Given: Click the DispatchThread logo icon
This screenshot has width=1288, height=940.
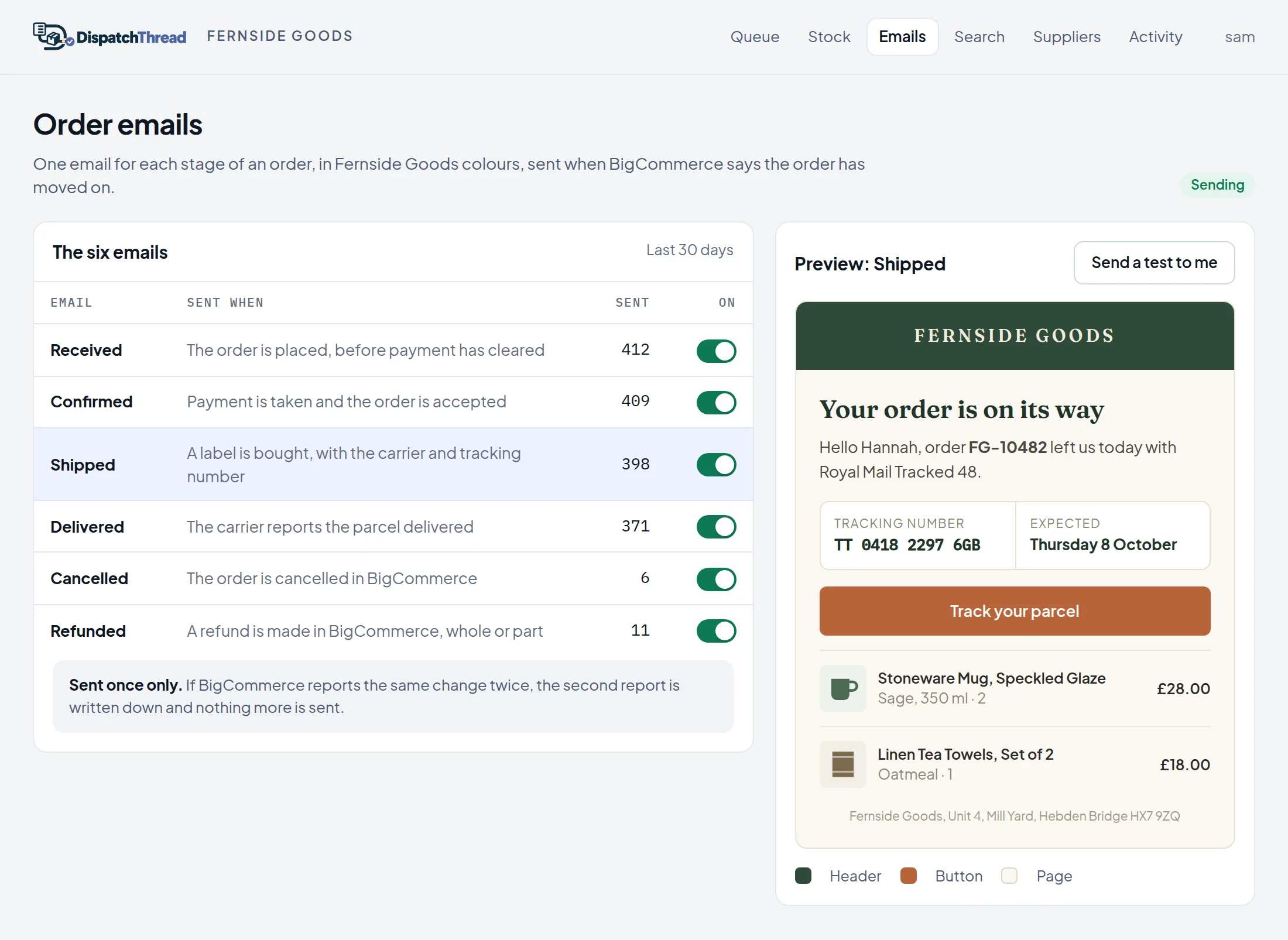Looking at the screenshot, I should pyautogui.click(x=53, y=36).
